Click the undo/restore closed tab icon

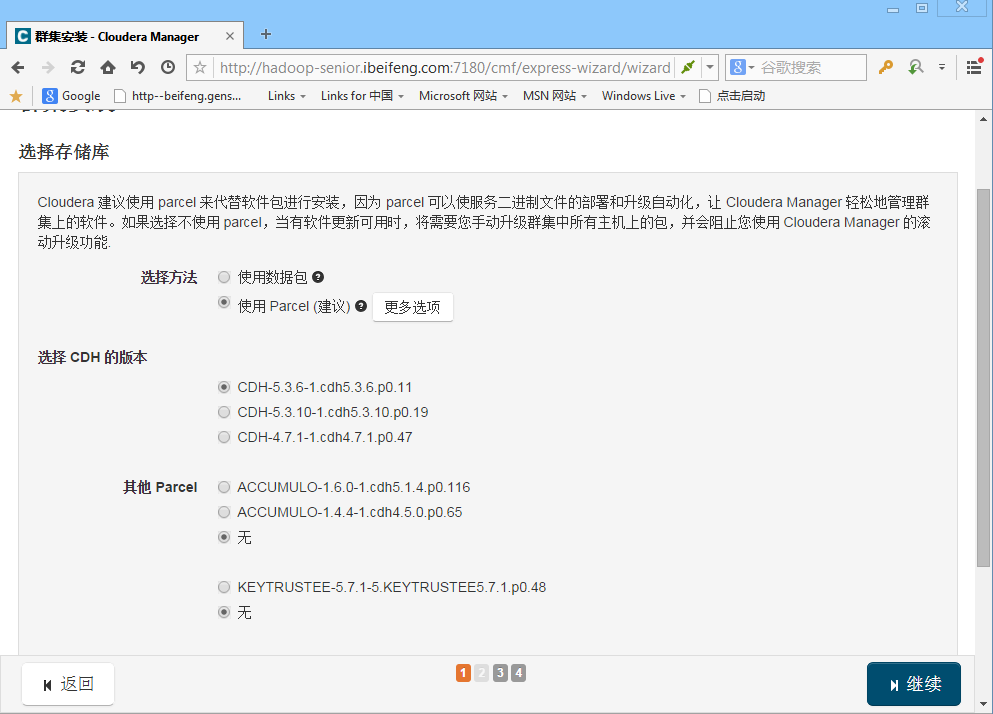(x=137, y=67)
